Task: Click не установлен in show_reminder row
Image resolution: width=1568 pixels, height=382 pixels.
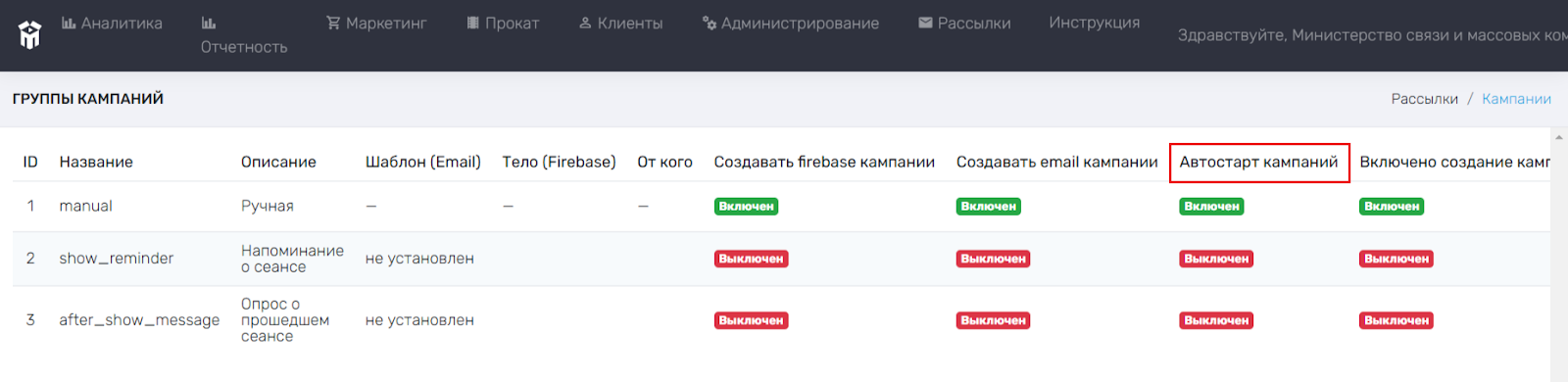Action: click(419, 259)
